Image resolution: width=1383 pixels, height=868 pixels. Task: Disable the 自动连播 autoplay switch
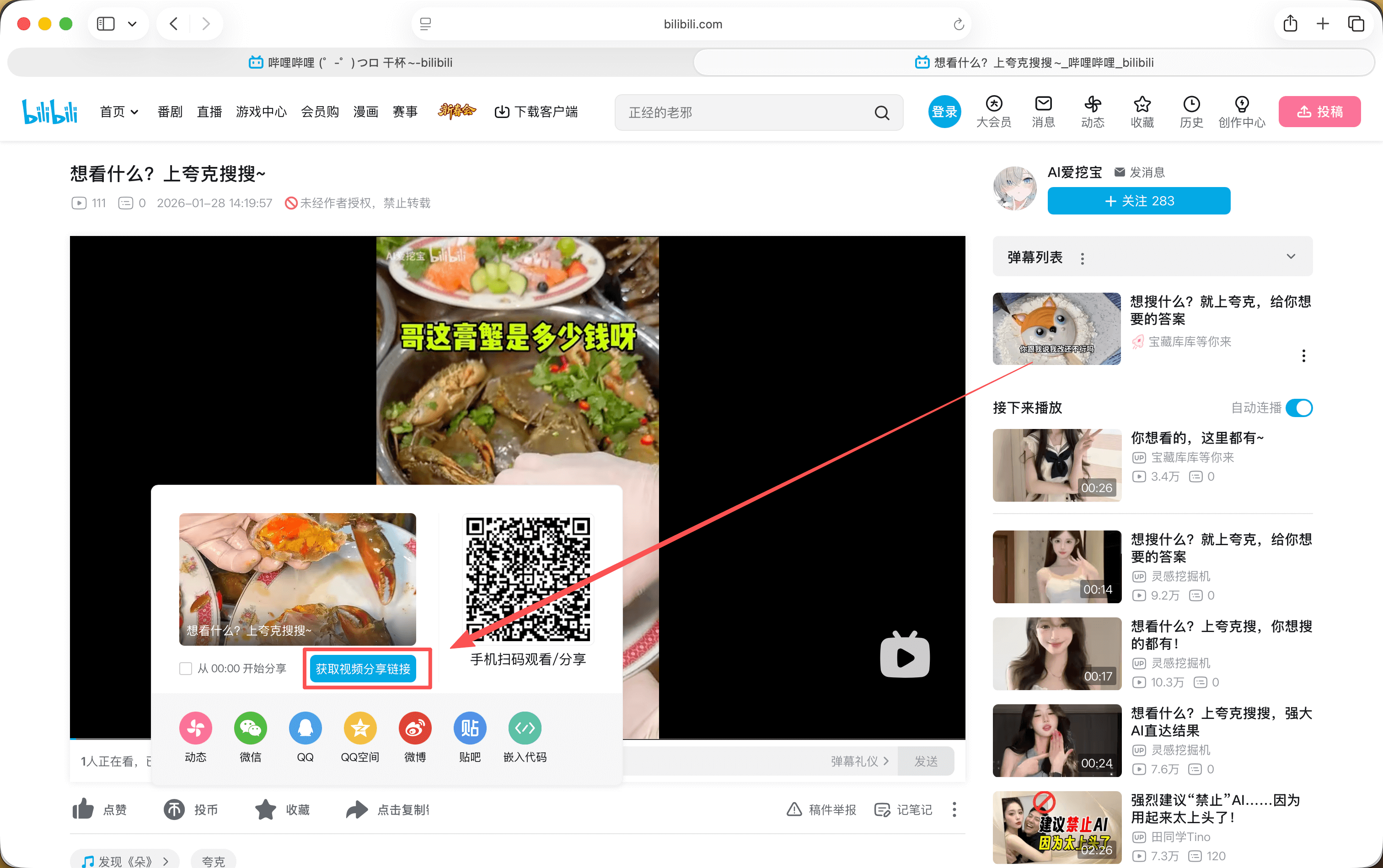(x=1300, y=407)
